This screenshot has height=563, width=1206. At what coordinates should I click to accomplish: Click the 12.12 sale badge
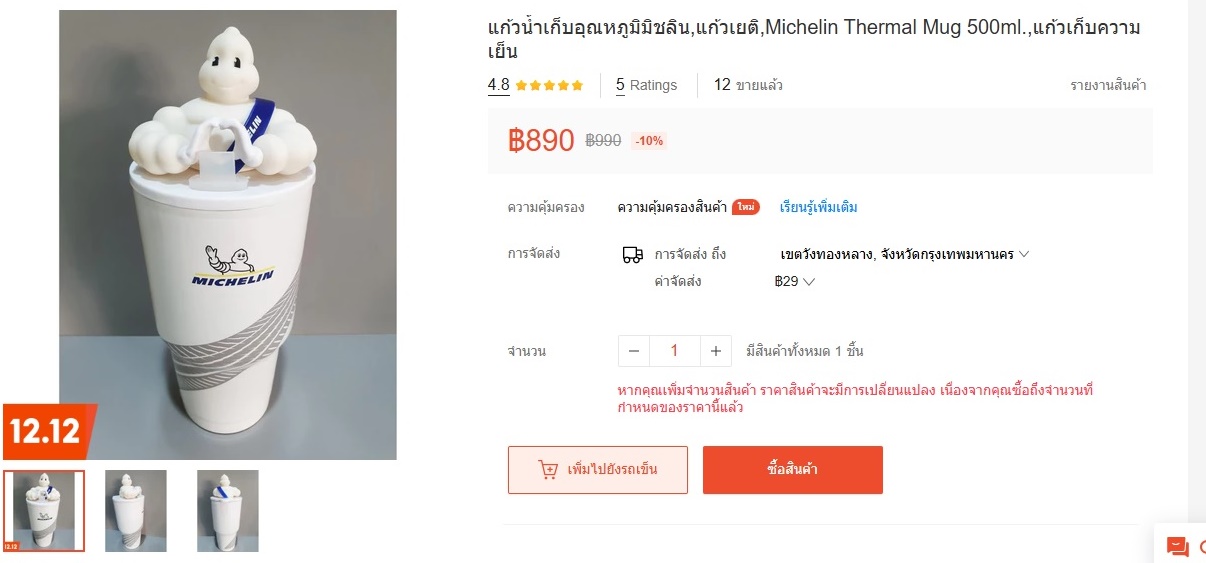click(48, 431)
